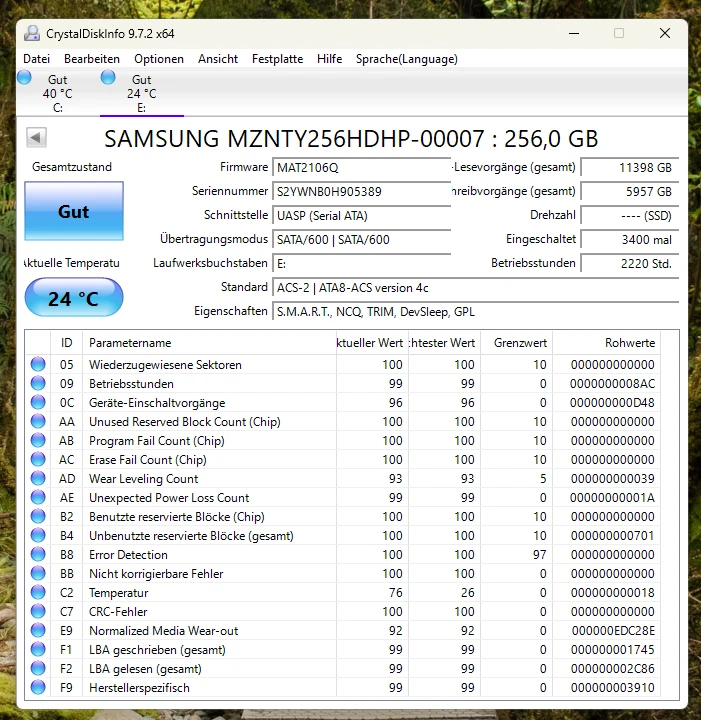Click status orb for Erase Fail Count
This screenshot has height=720, width=701.
point(38,459)
